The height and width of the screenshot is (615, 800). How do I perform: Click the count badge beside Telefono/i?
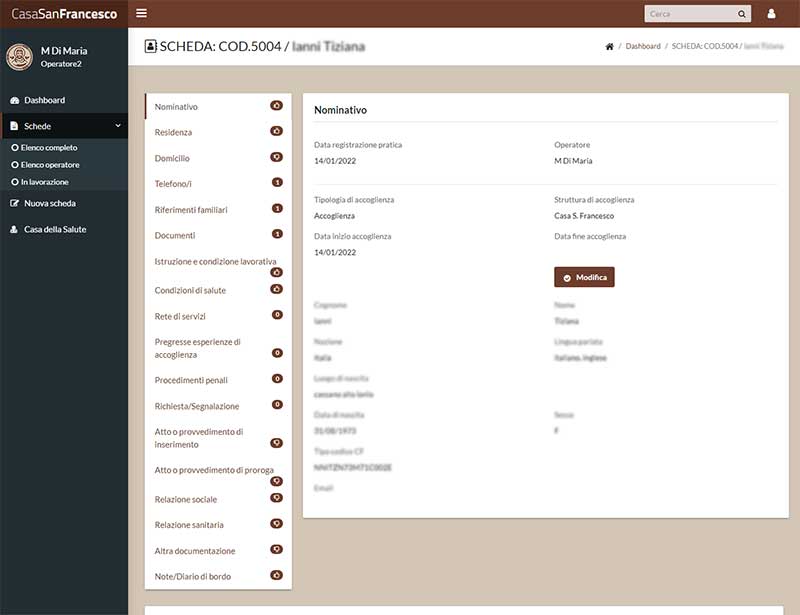[277, 183]
